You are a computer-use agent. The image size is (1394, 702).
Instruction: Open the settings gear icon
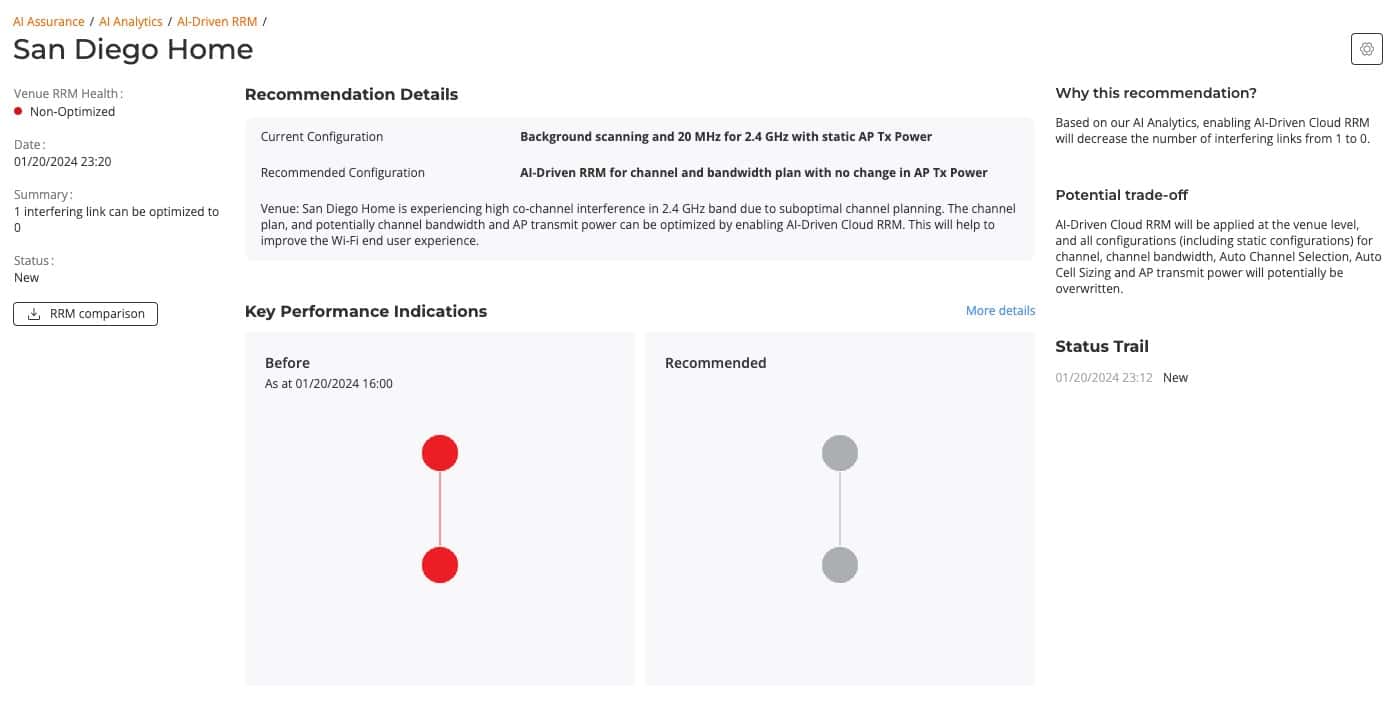coord(1366,48)
